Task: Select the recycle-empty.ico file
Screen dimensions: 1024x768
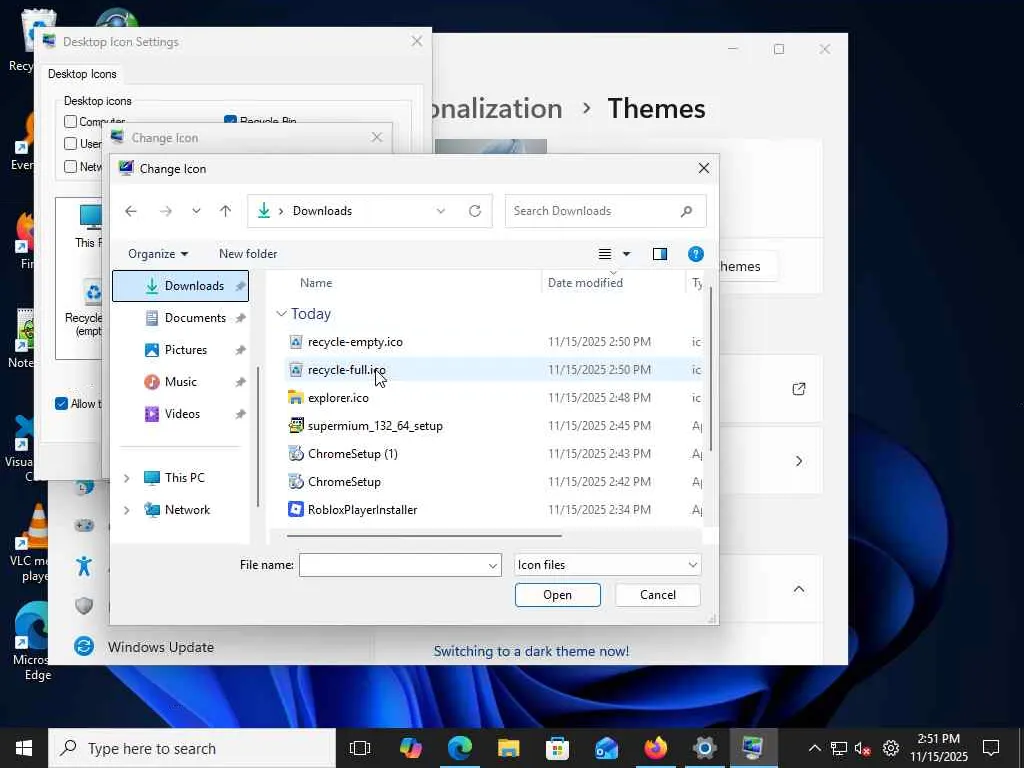Action: pos(355,342)
